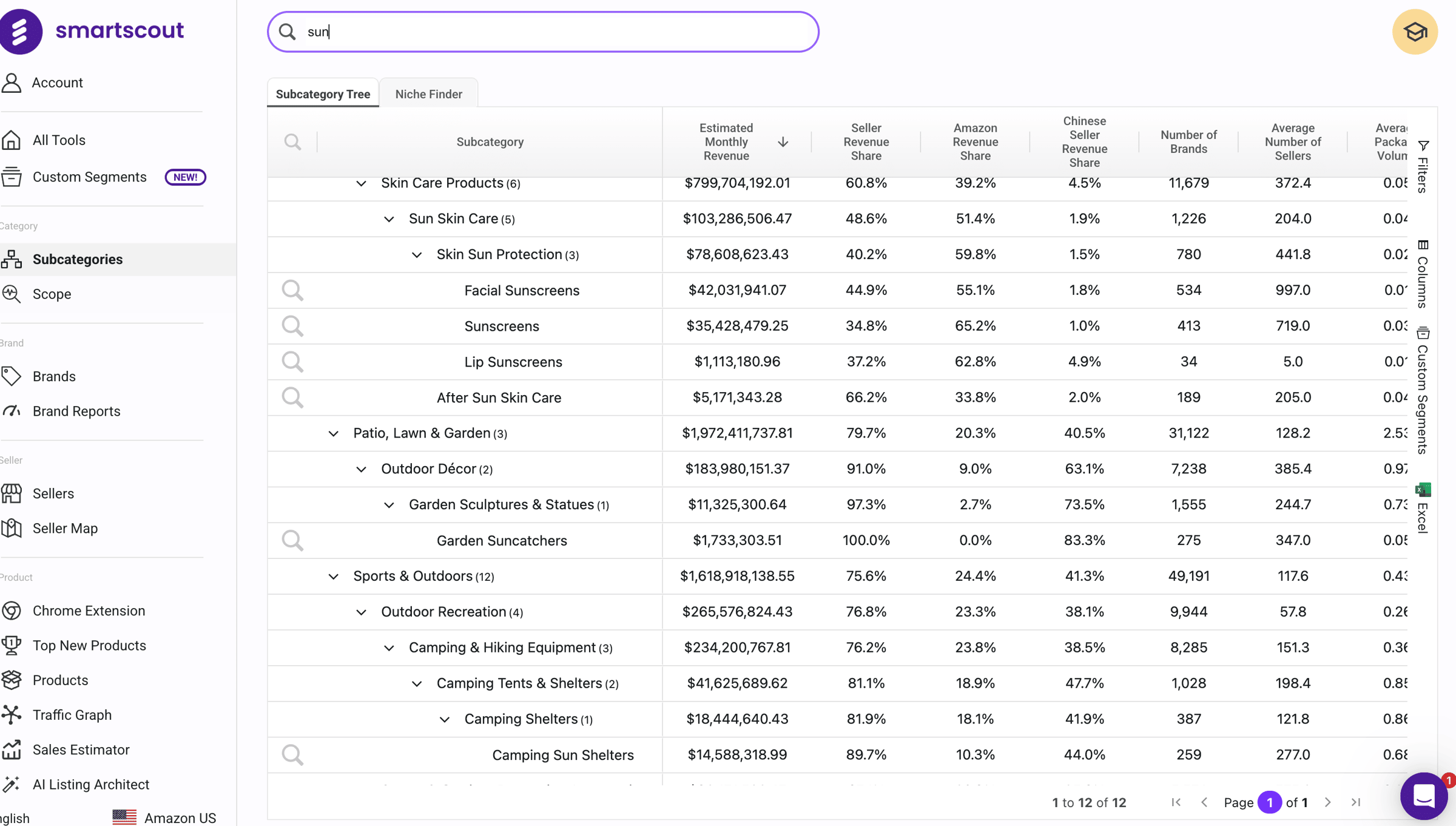Image resolution: width=1456 pixels, height=826 pixels.
Task: Open Brand Reports in sidebar
Action: point(76,411)
